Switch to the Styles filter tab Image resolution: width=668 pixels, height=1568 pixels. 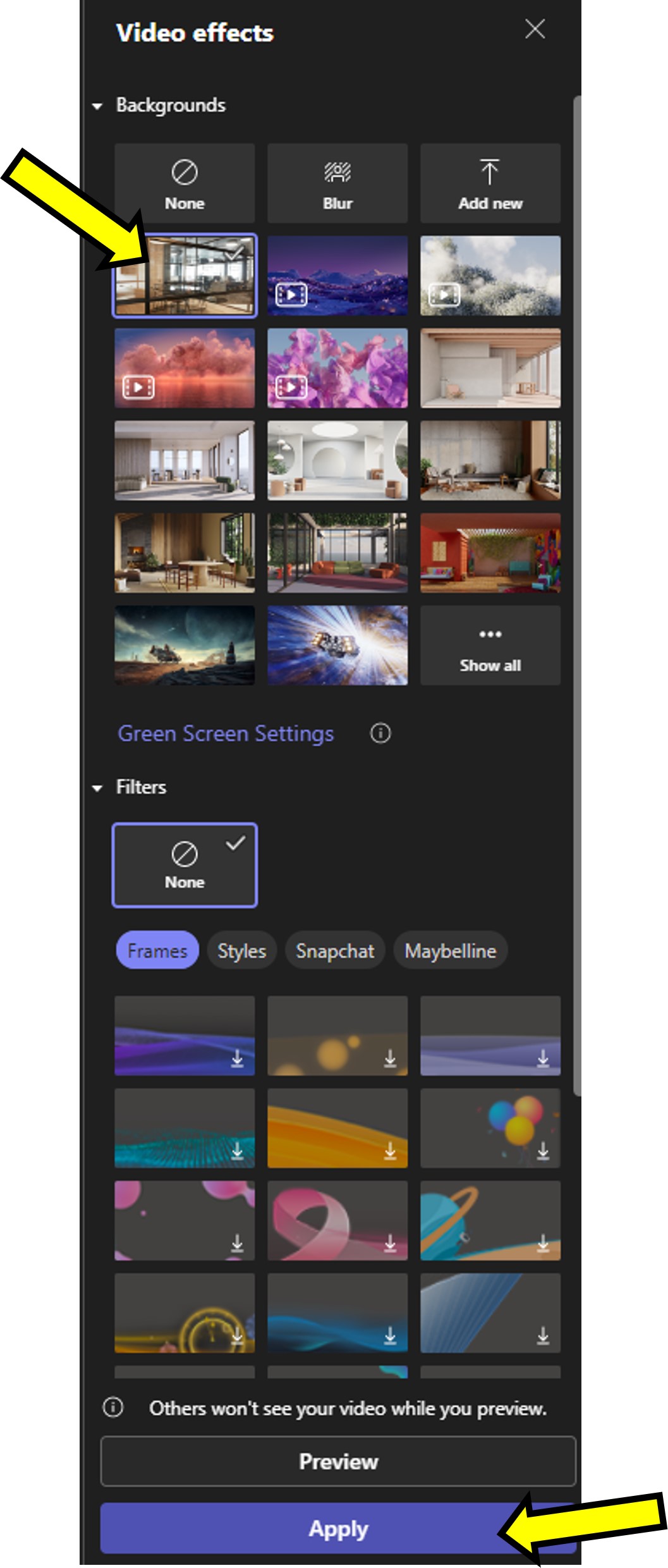pos(241,950)
